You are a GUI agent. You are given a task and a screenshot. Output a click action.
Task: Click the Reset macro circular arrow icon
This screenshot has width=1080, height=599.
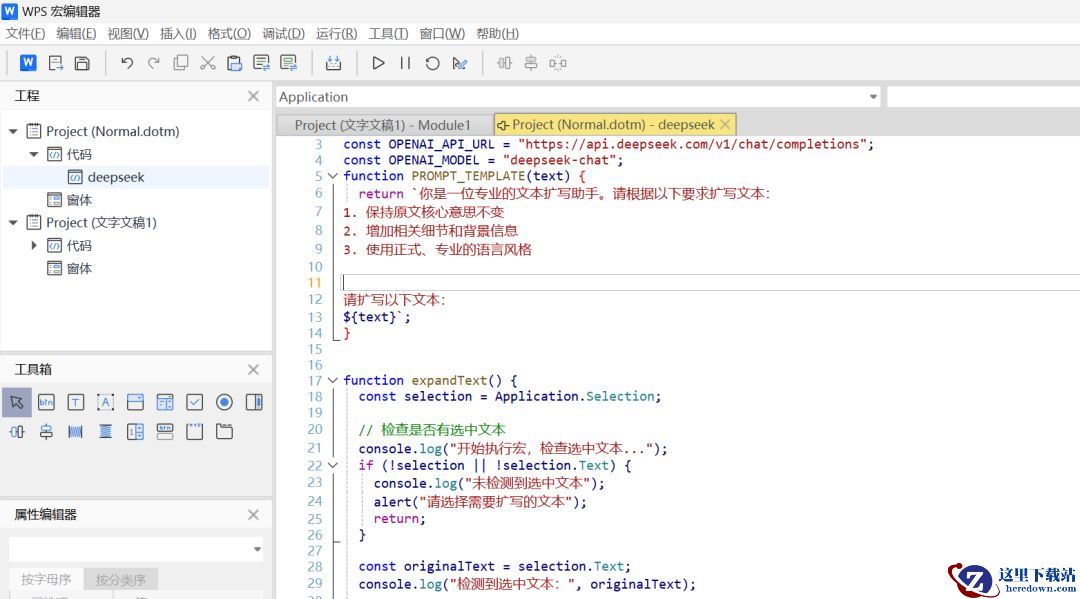[432, 63]
